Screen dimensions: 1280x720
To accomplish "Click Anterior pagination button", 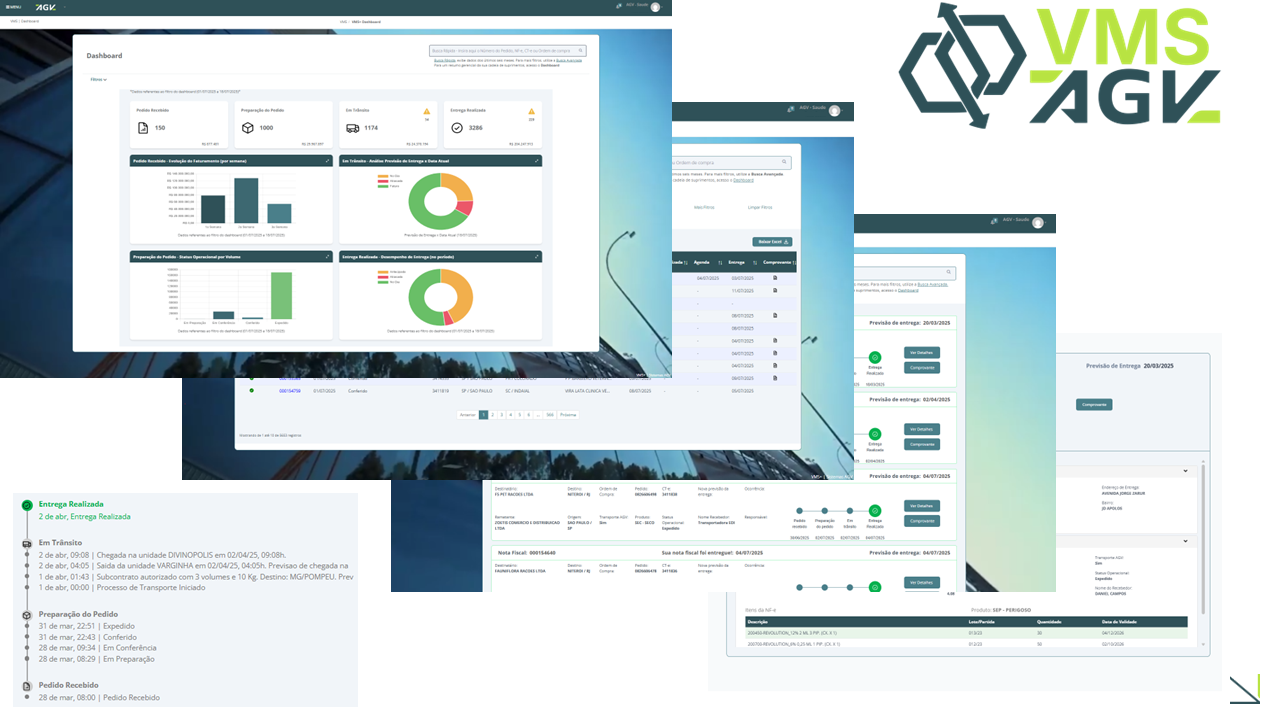I will [x=467, y=414].
